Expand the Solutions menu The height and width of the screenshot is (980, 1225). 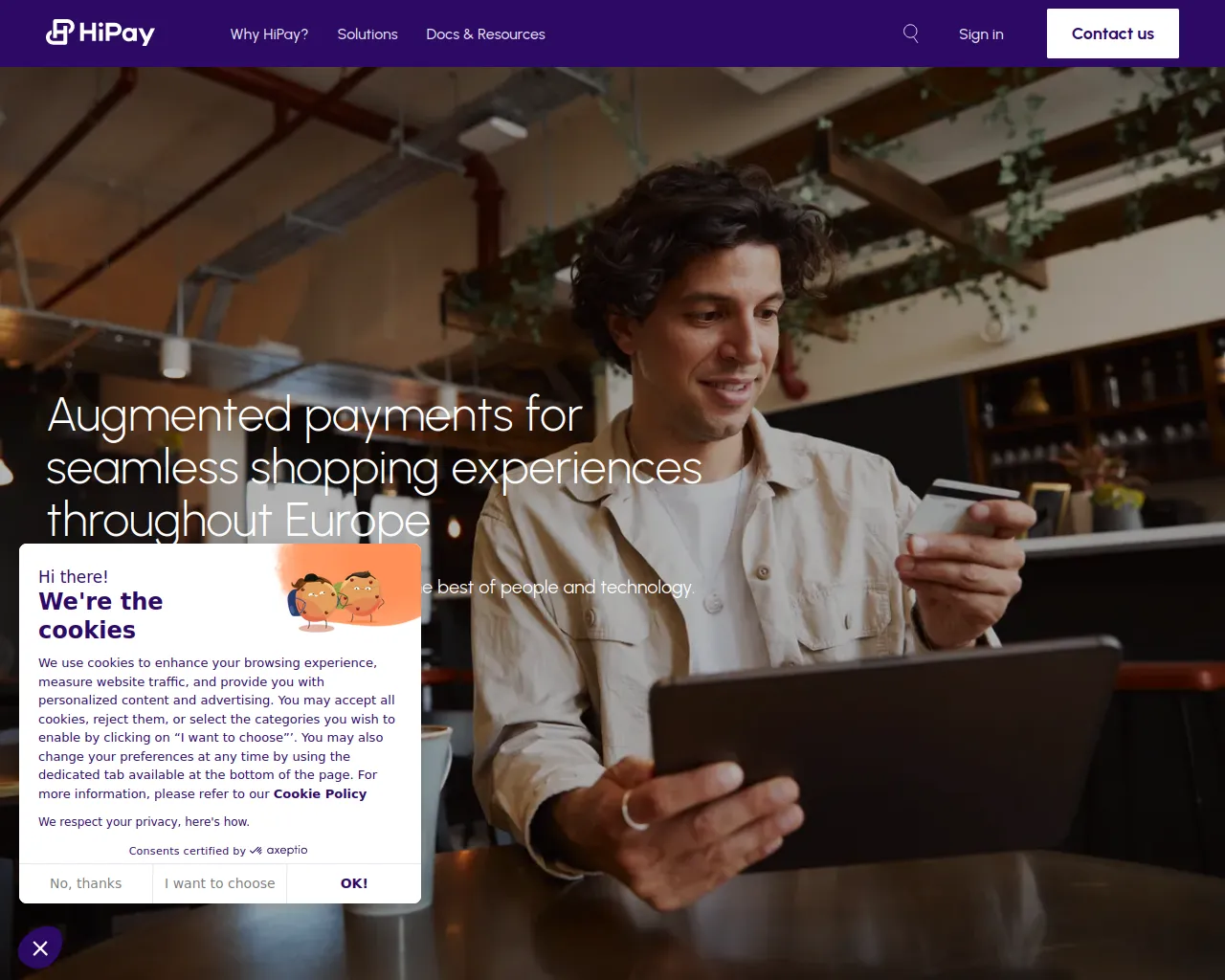(x=367, y=34)
